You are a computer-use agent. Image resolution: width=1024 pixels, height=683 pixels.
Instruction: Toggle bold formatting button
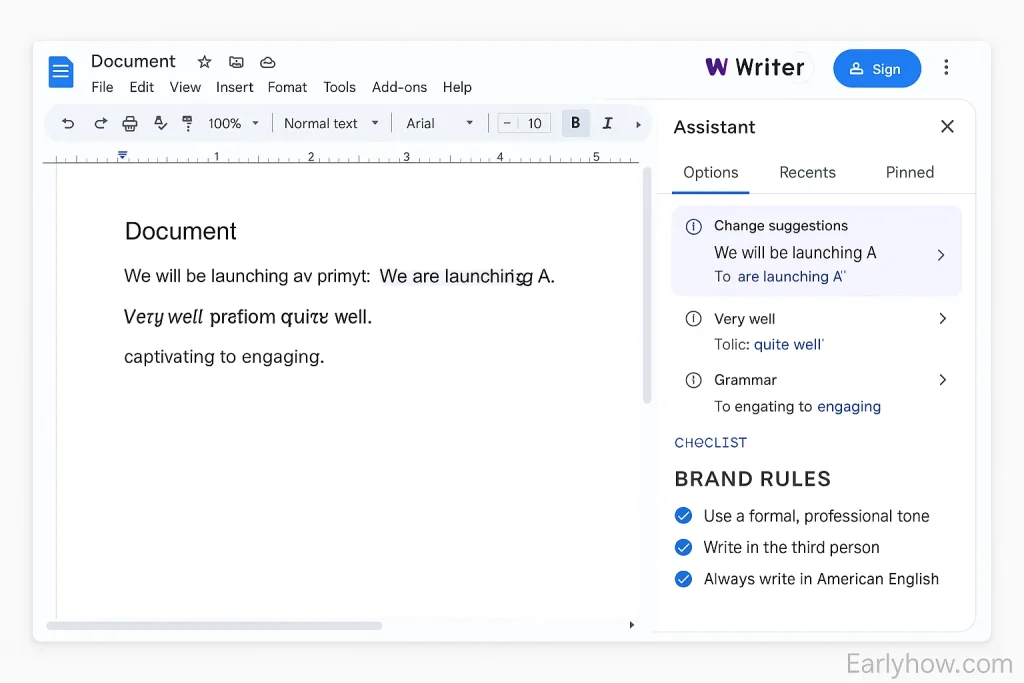click(575, 124)
